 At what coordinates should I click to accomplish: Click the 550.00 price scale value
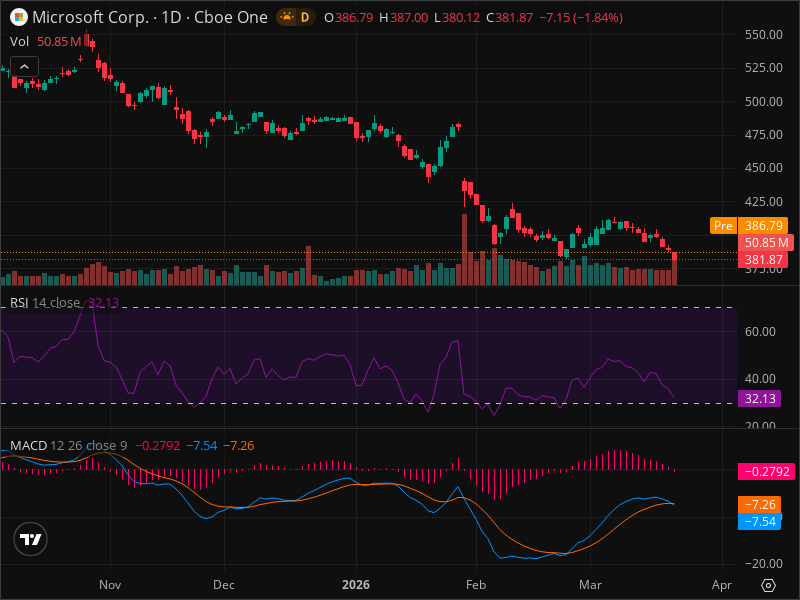pos(763,35)
